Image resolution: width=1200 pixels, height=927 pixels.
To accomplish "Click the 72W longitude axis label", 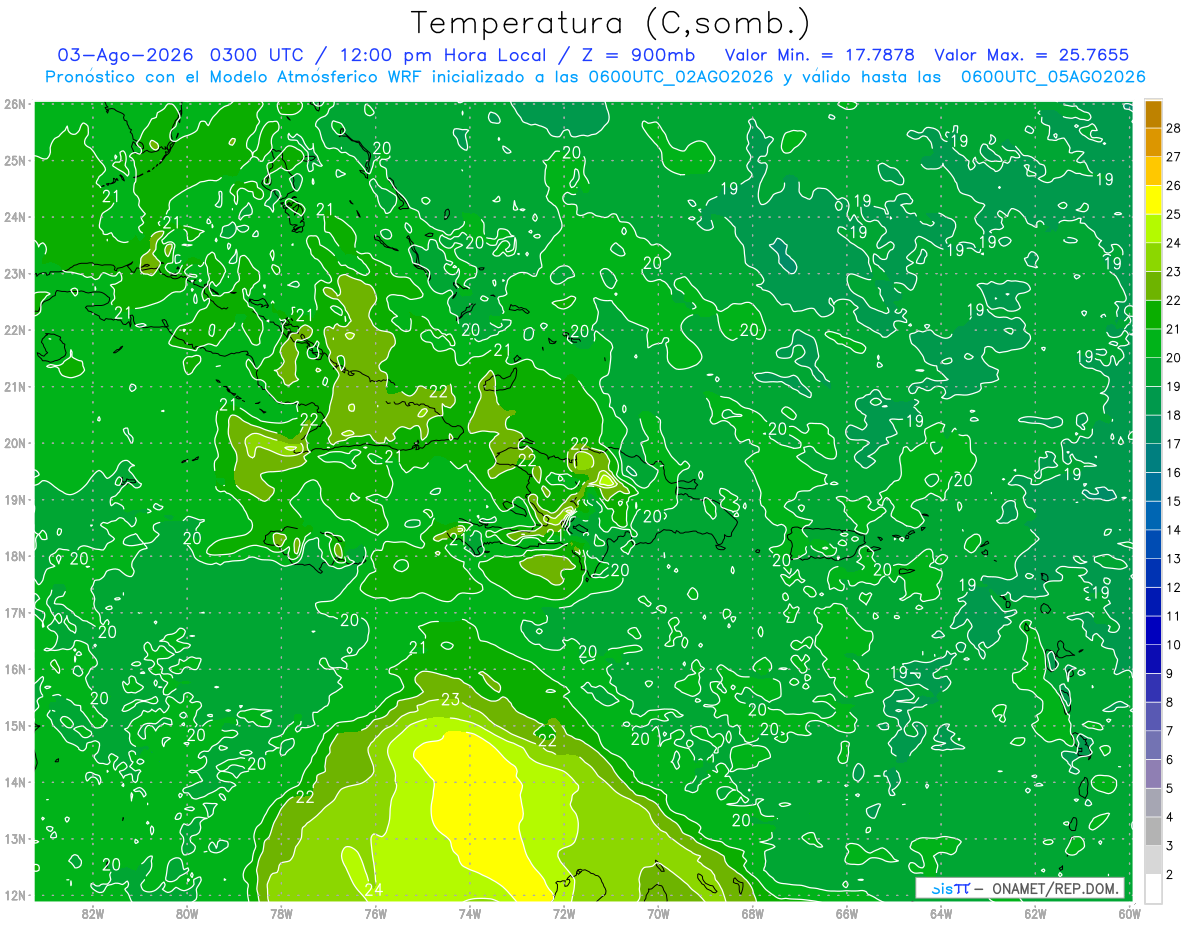I will tap(564, 913).
